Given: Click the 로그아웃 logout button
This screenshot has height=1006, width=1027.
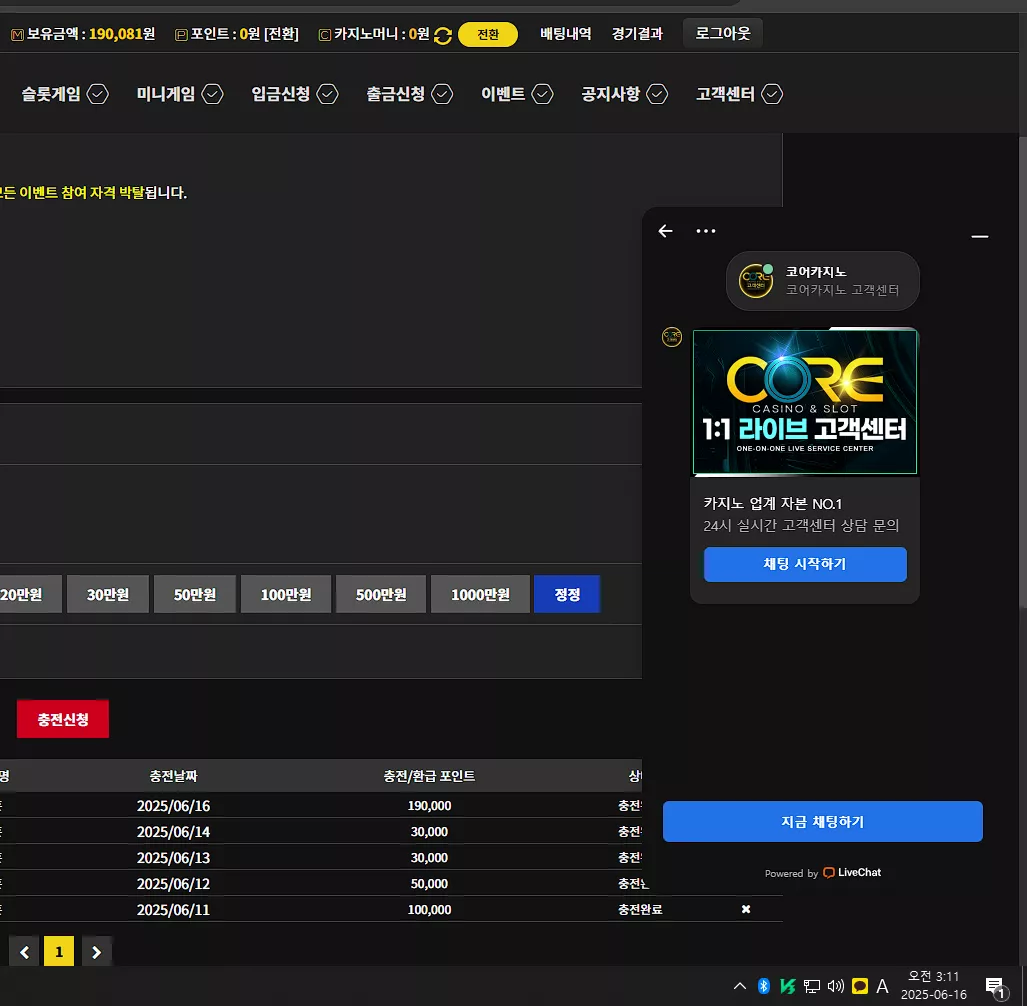Looking at the screenshot, I should pyautogui.click(x=722, y=33).
